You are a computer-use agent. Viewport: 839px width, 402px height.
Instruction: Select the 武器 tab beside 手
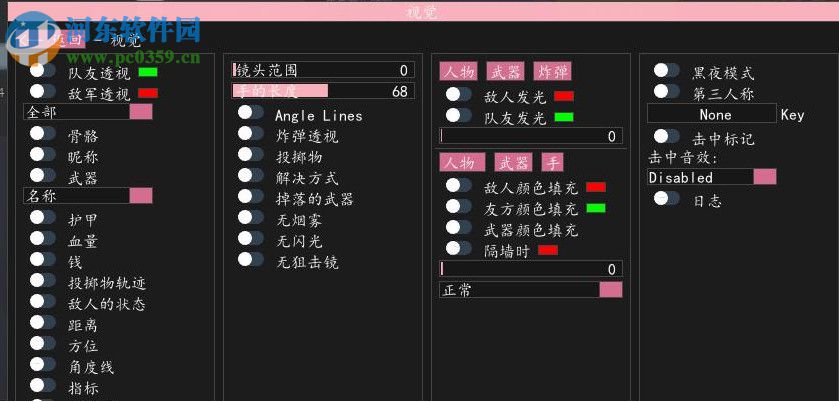(513, 162)
